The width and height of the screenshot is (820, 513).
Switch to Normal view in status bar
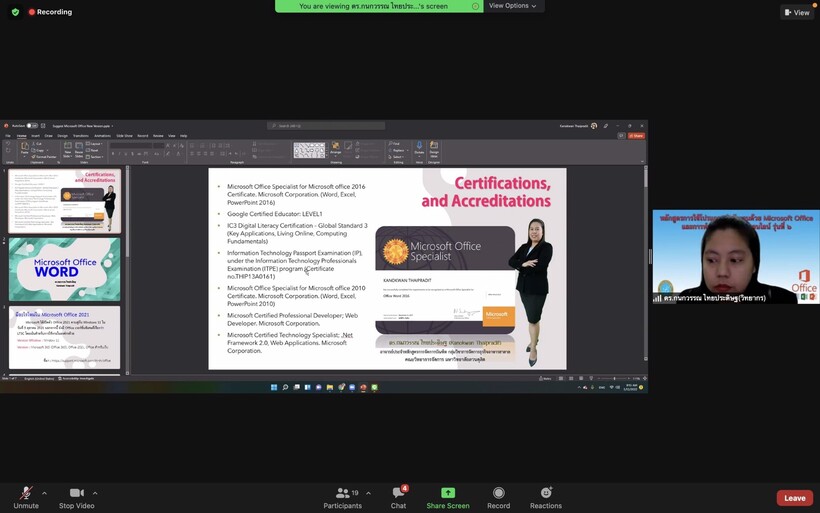point(561,379)
